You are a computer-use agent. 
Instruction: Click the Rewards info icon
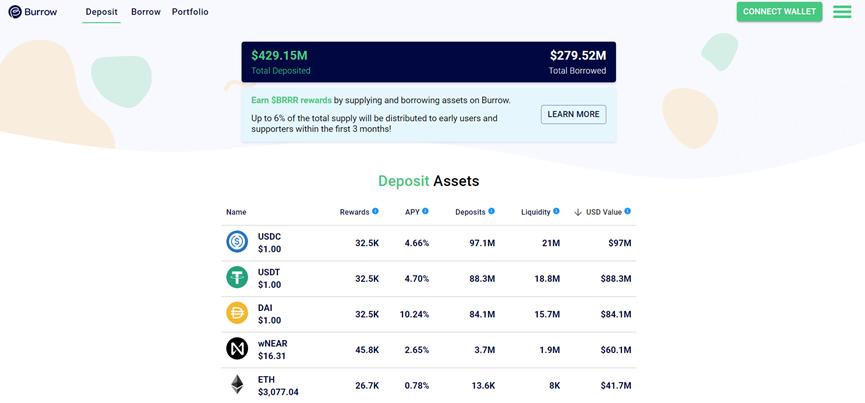coord(376,211)
